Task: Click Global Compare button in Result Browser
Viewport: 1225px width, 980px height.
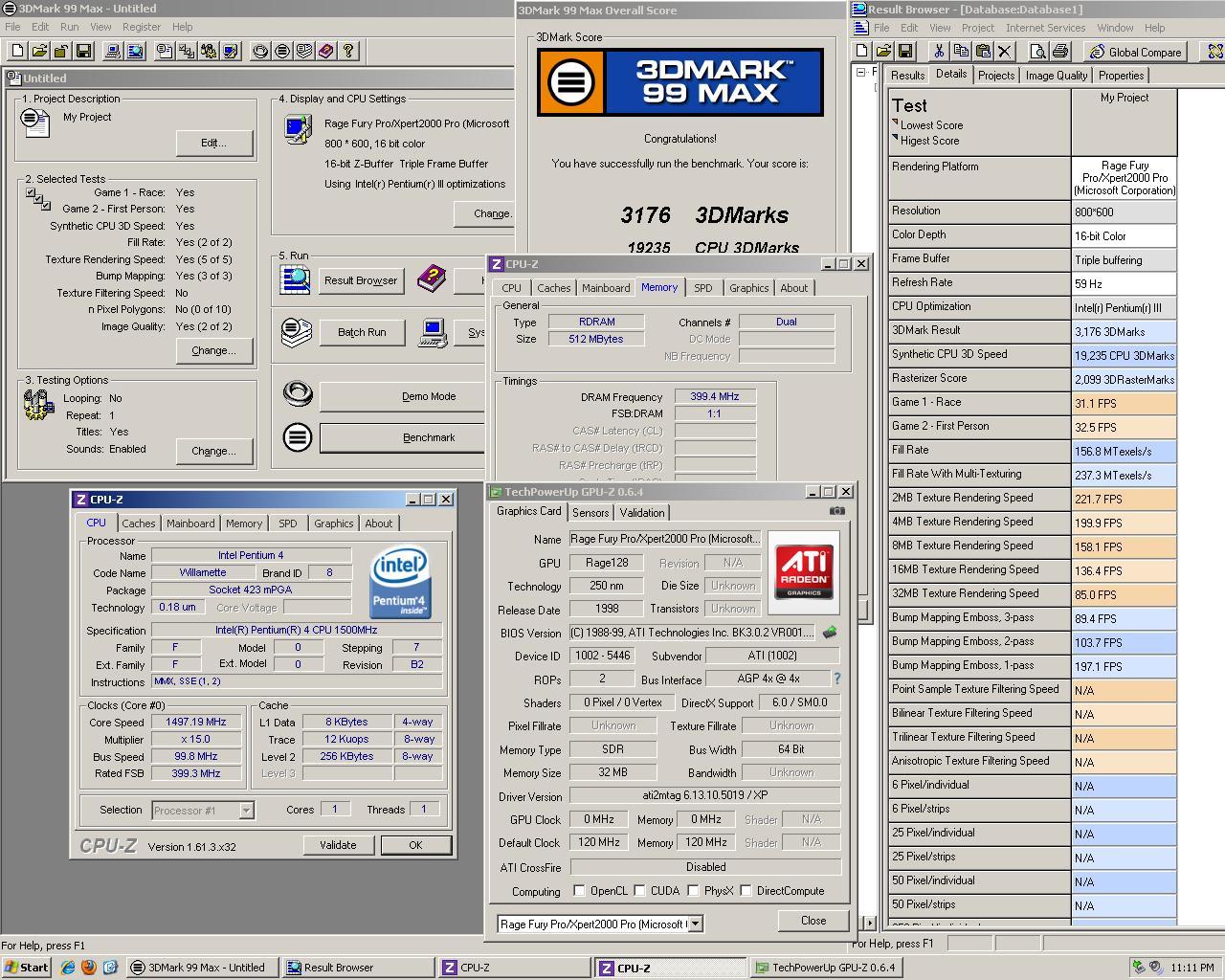Action: coord(1135,52)
